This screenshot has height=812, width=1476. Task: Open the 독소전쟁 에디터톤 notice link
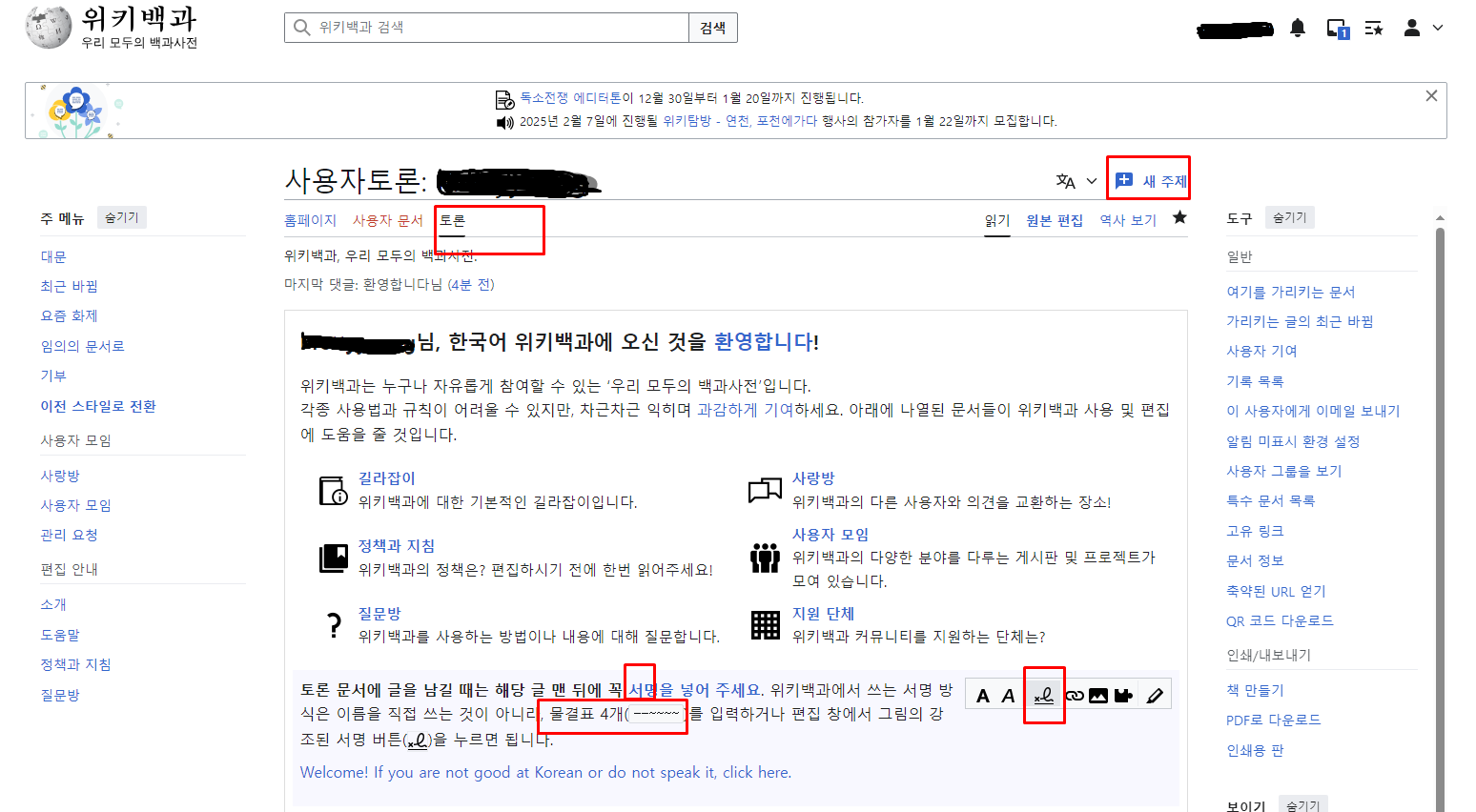tap(570, 98)
